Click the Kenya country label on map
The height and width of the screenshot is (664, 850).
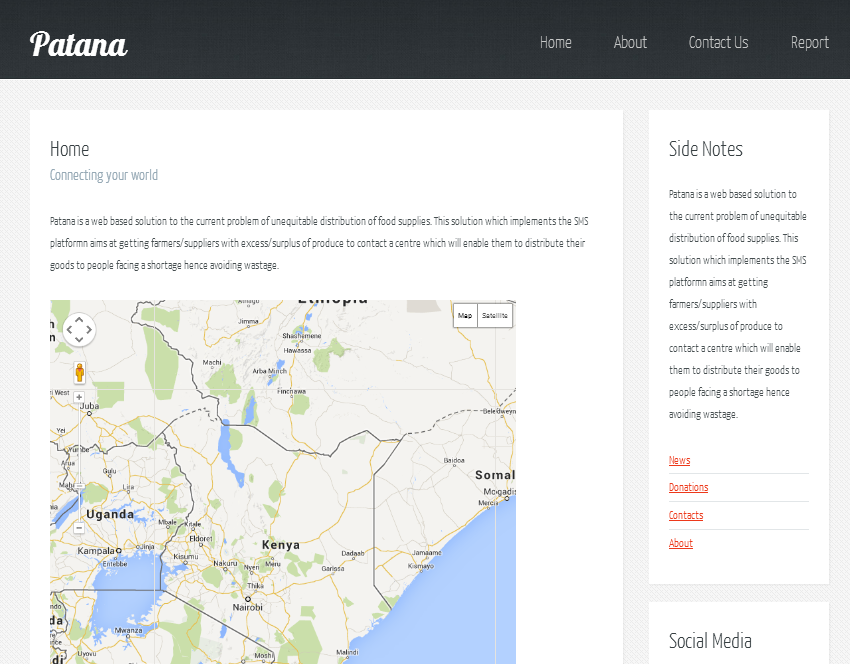(x=281, y=545)
